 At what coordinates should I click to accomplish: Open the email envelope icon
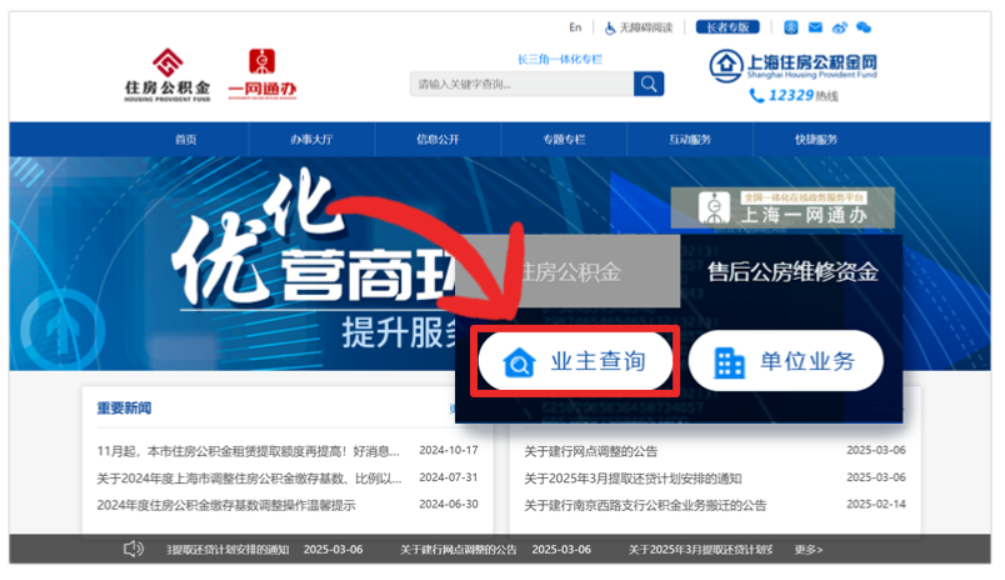point(815,28)
